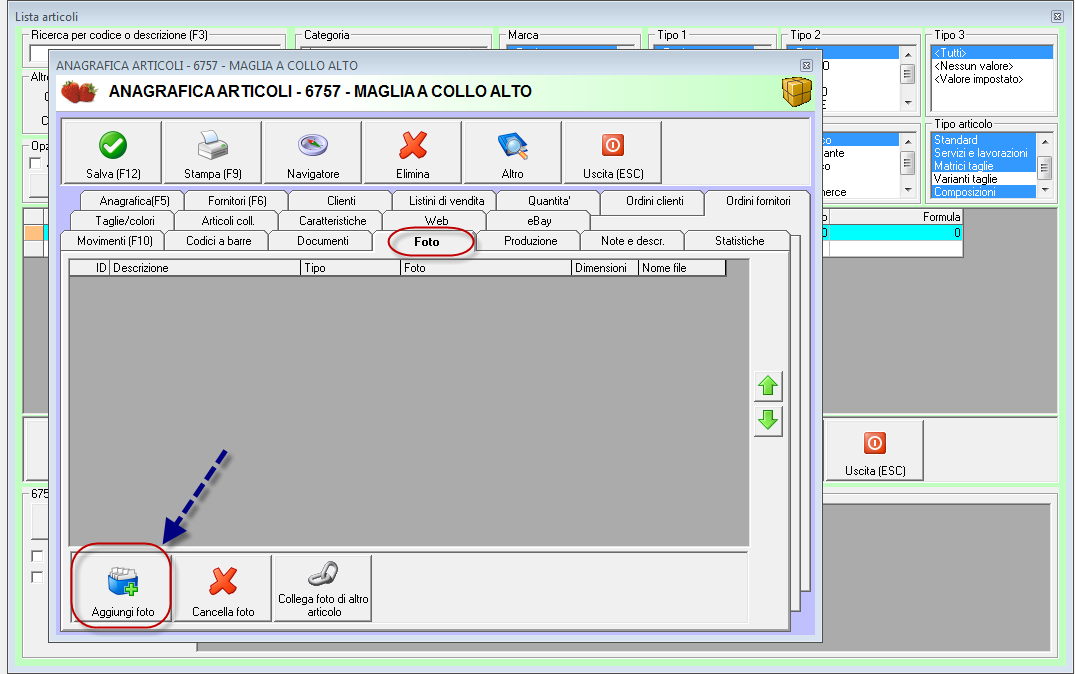Switch to the Note e descr. tab
This screenshot has height=674, width=1075.
[x=633, y=241]
